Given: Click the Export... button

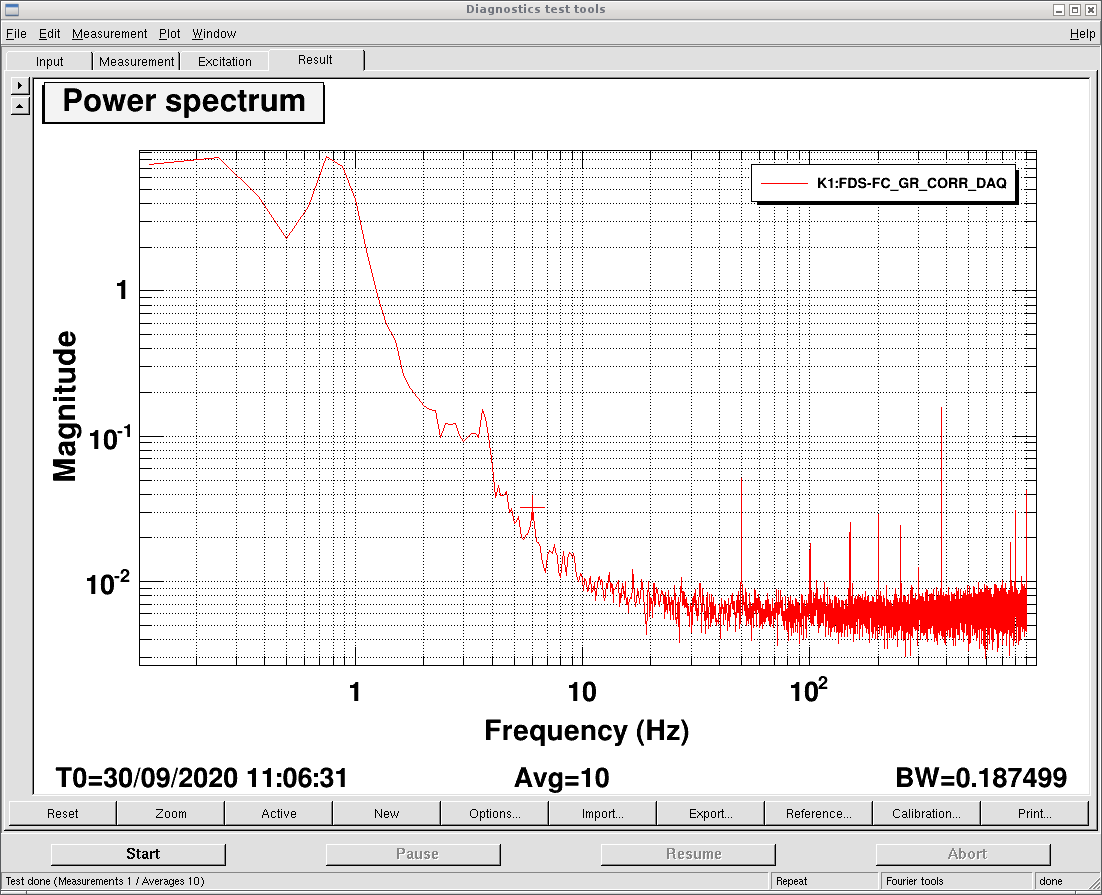Looking at the screenshot, I should pos(711,813).
